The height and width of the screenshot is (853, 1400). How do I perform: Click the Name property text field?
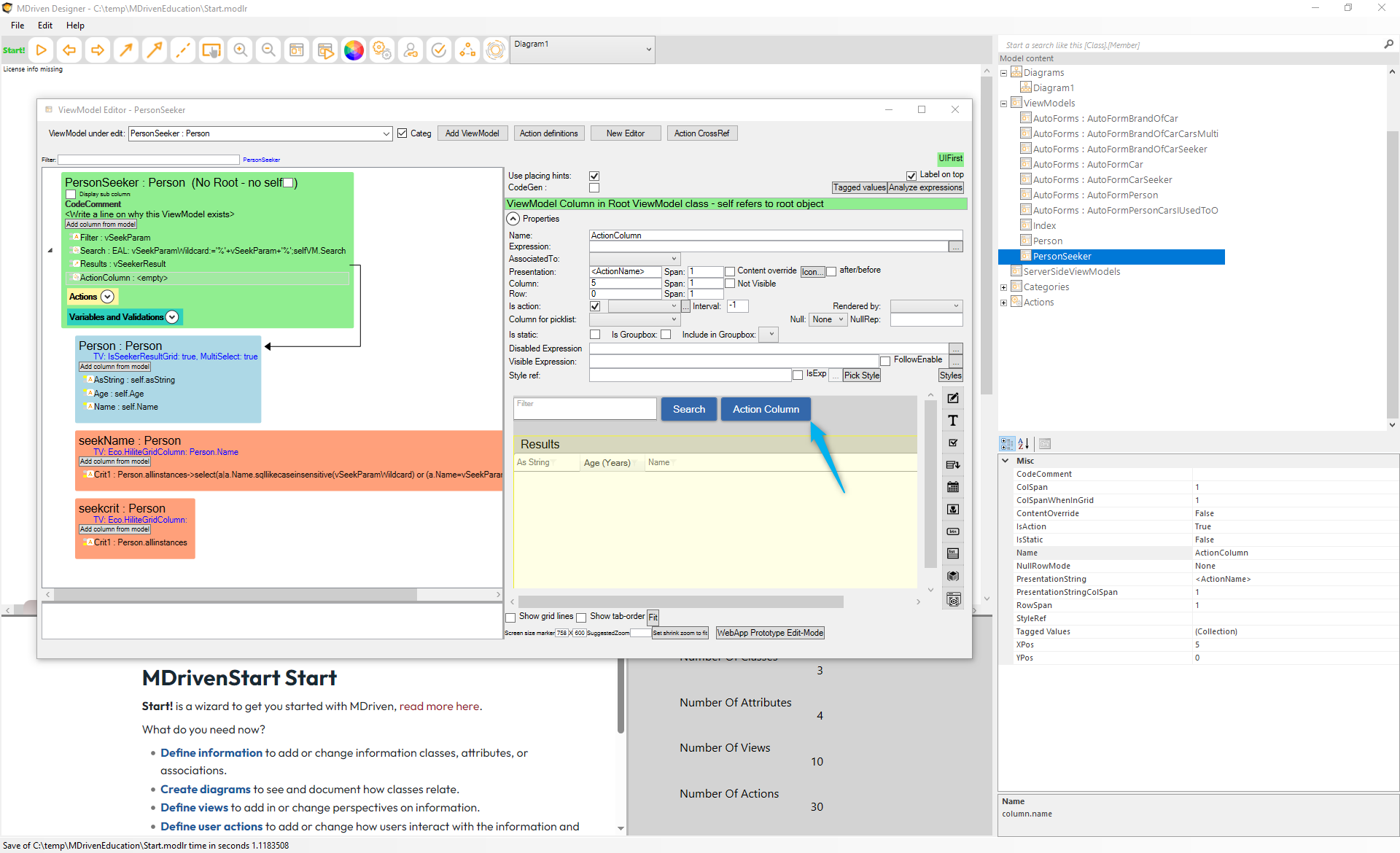coord(774,235)
